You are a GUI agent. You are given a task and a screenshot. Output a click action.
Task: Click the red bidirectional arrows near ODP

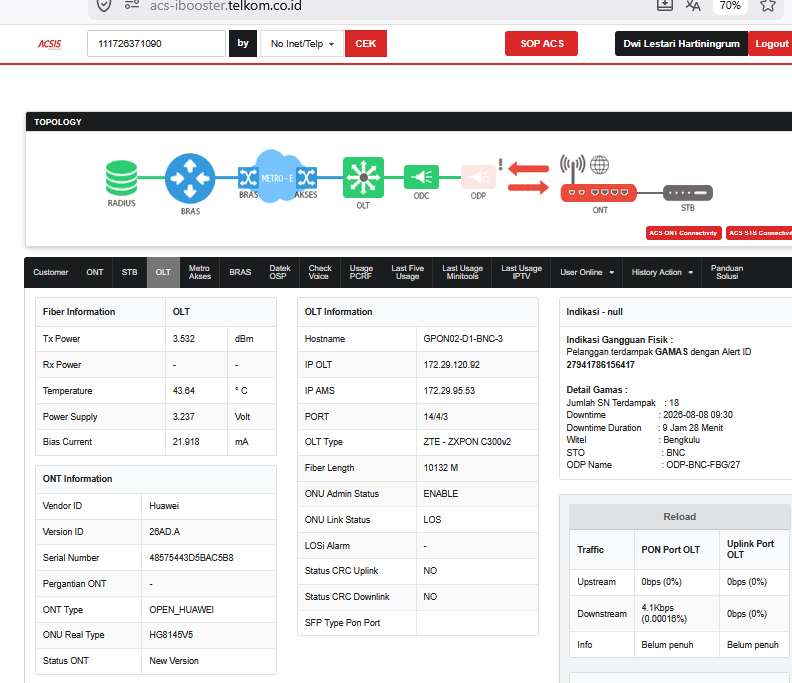[x=528, y=178]
